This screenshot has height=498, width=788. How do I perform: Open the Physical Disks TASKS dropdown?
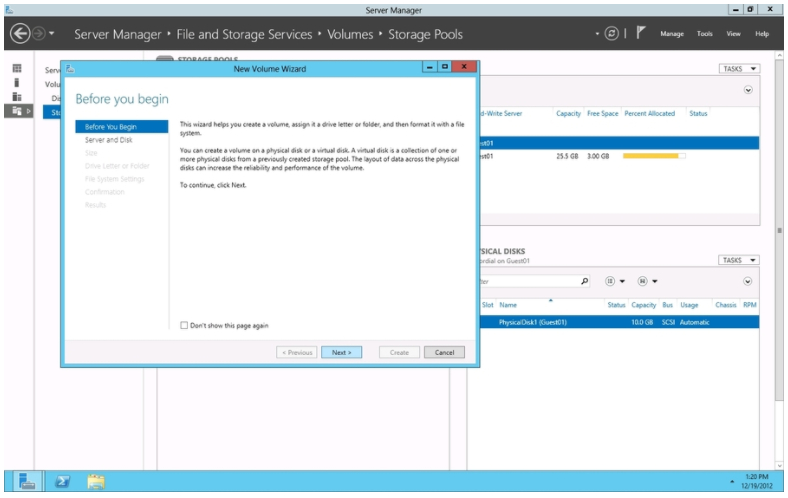(739, 260)
